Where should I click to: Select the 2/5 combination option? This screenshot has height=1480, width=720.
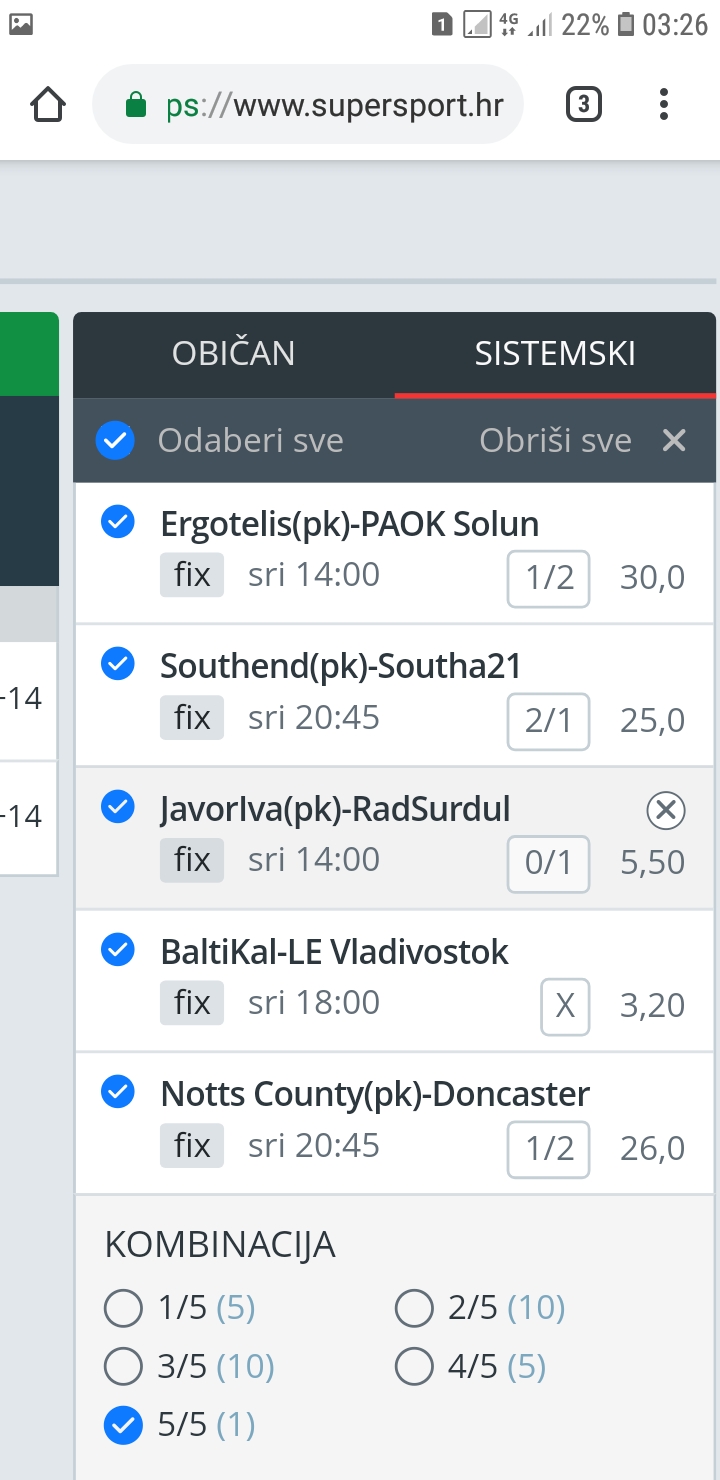click(413, 1308)
